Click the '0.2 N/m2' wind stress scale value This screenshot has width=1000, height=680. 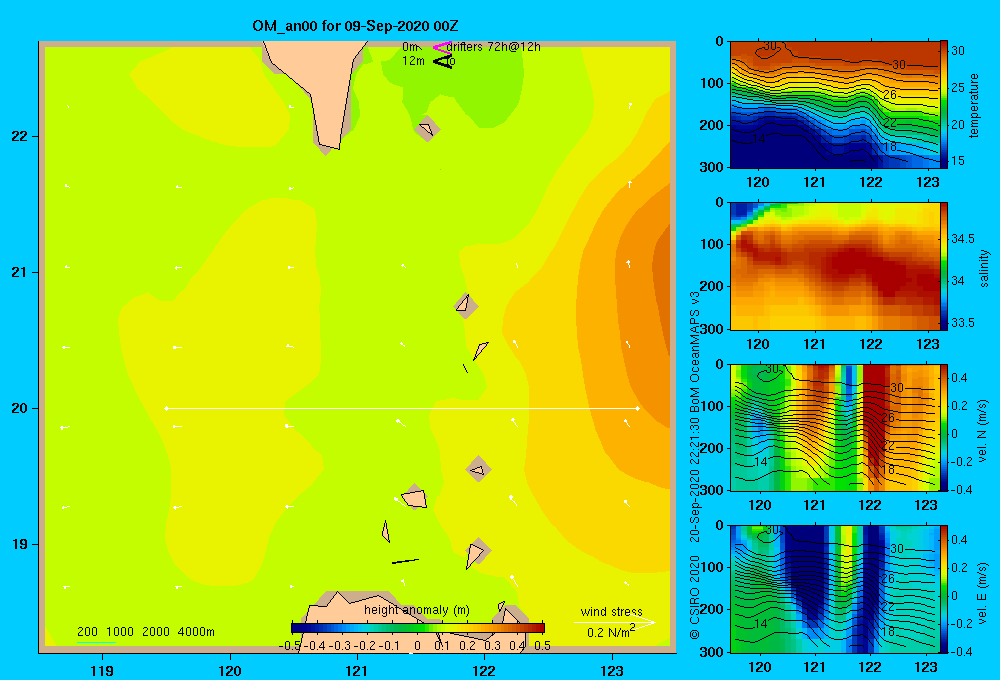click(611, 632)
